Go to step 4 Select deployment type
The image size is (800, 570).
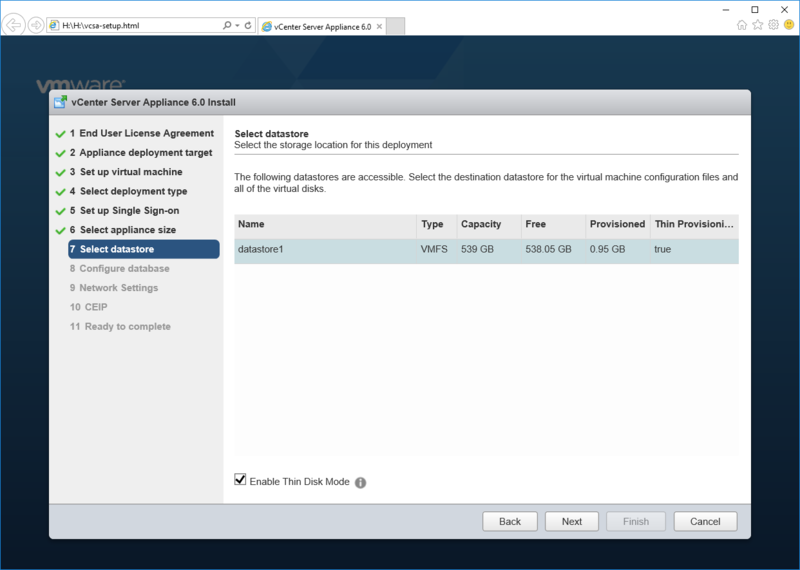pos(129,191)
